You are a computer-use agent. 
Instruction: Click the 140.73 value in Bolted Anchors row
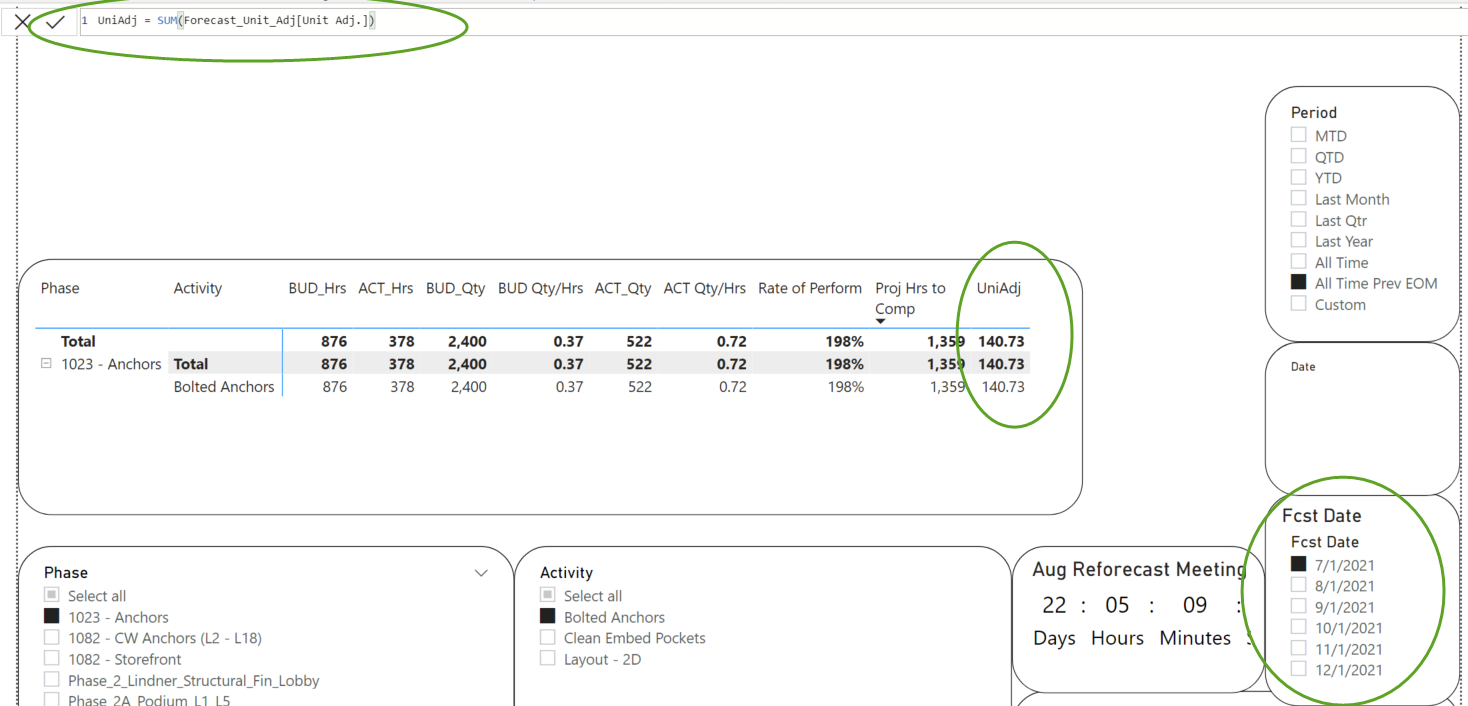click(1003, 387)
